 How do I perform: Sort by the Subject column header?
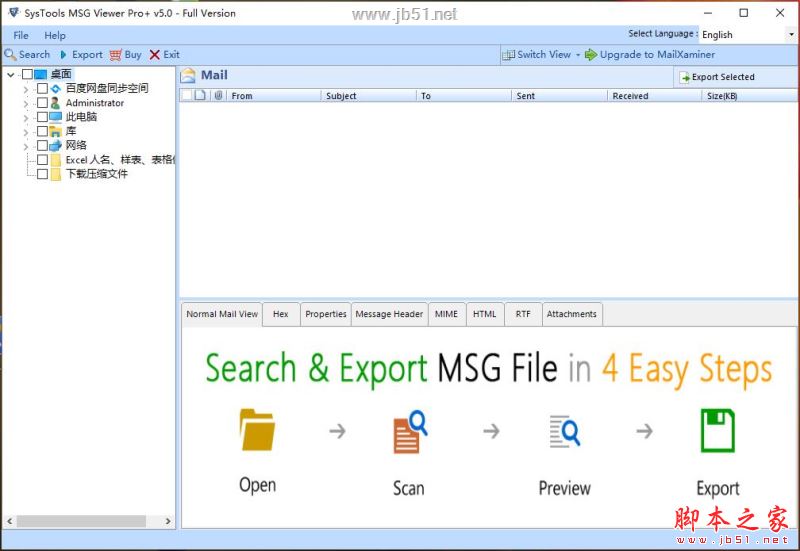(x=369, y=95)
